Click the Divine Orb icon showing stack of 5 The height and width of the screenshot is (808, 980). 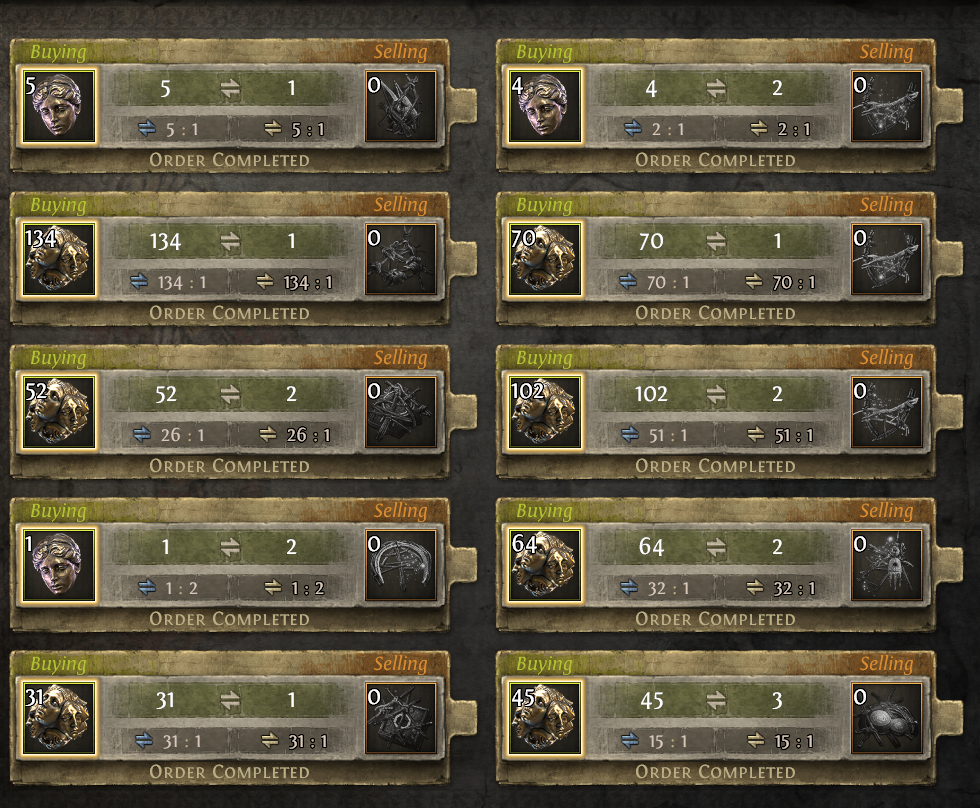click(59, 106)
